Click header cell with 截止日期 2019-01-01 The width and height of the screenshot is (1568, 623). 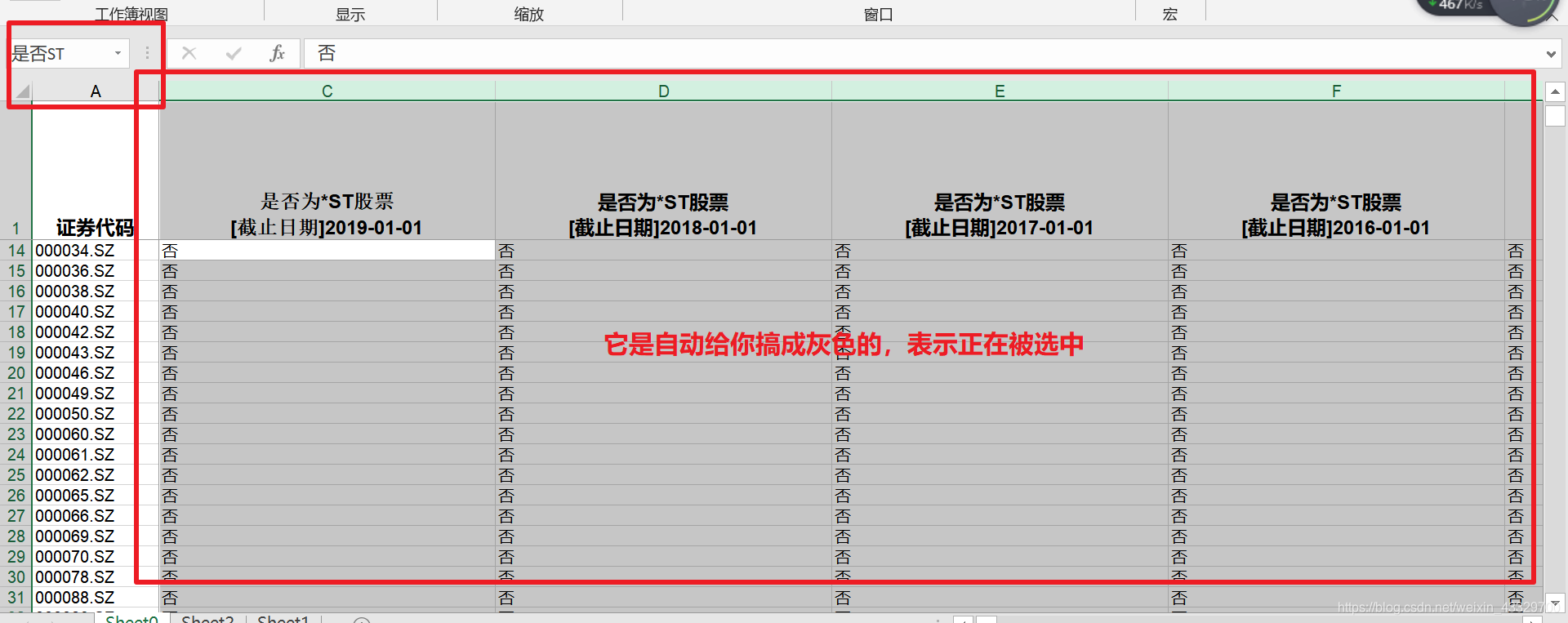[327, 171]
